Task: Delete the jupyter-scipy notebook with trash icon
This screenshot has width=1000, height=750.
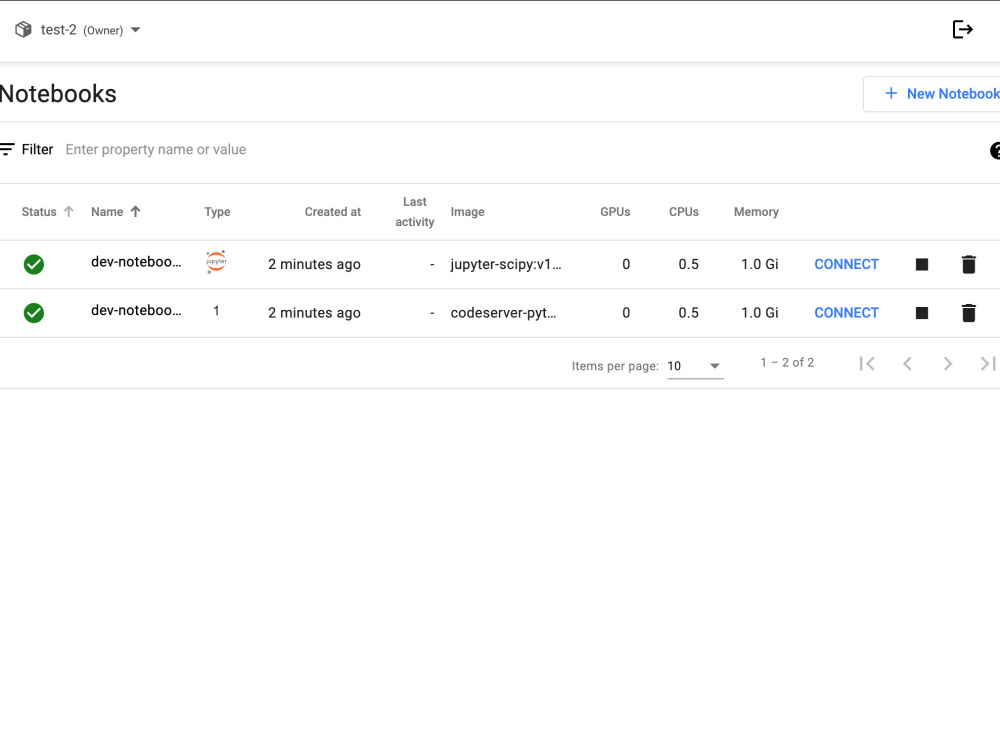Action: point(968,264)
